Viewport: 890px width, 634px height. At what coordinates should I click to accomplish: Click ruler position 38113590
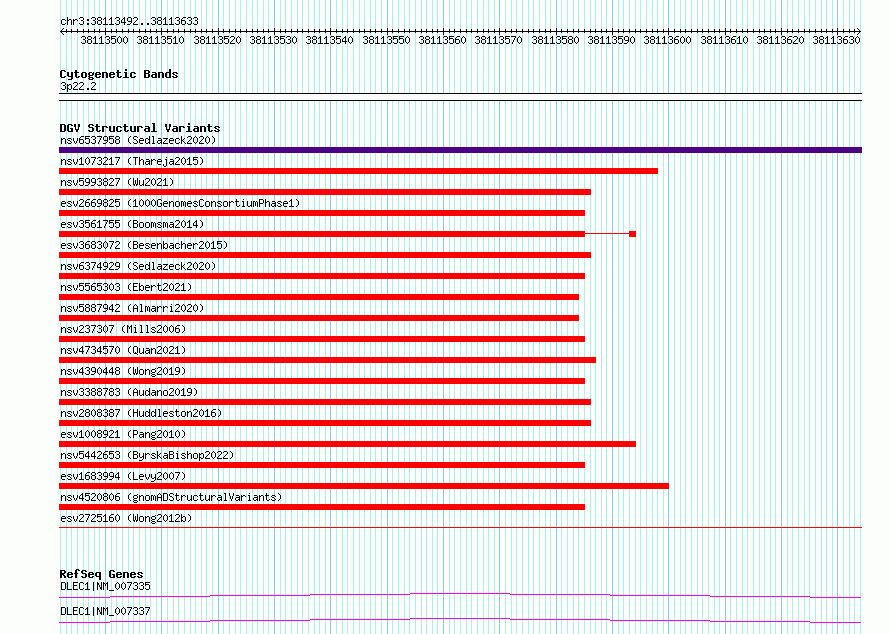tap(611, 40)
